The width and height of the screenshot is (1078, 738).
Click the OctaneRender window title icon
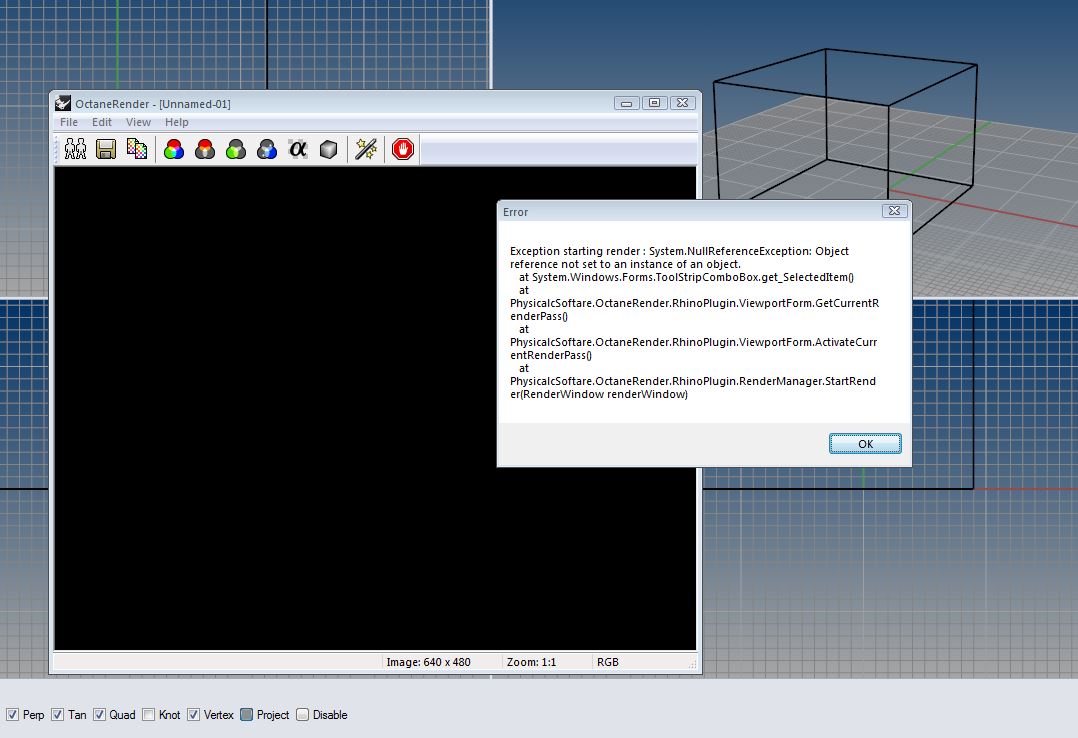click(63, 104)
